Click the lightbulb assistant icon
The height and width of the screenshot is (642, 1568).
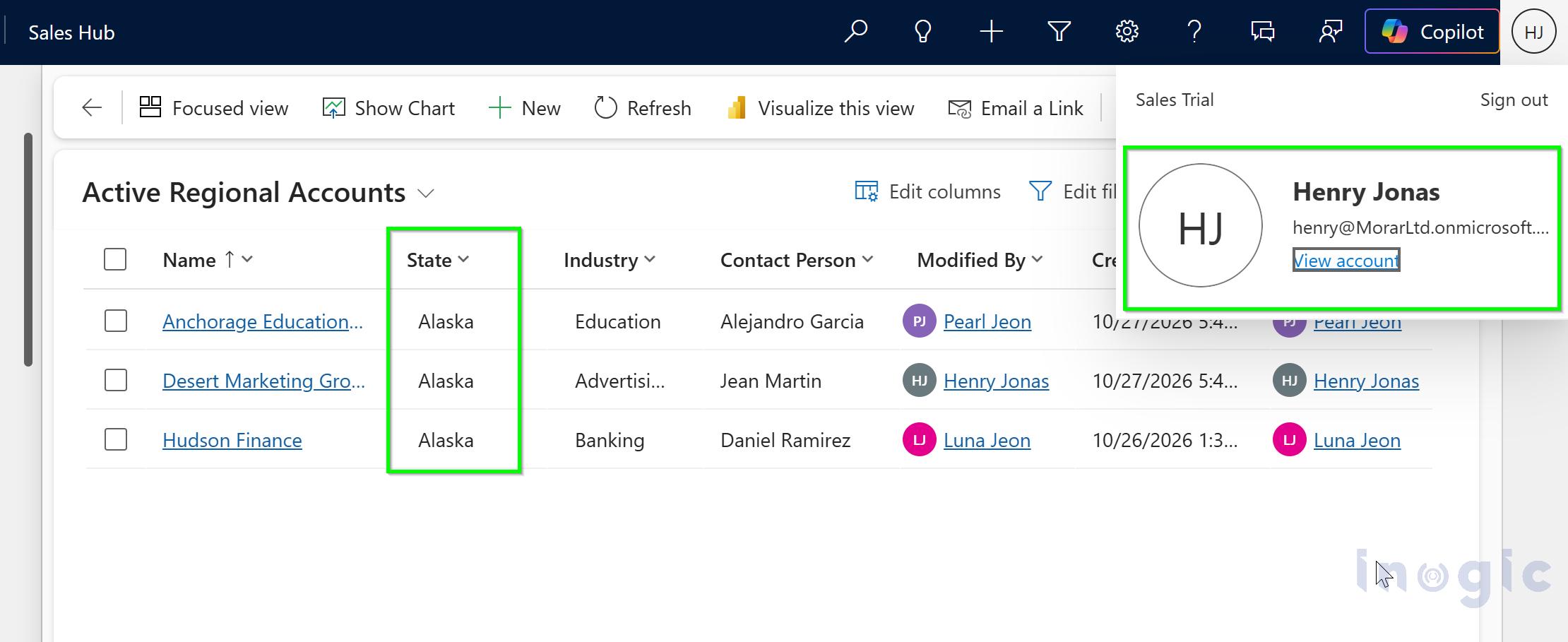[x=922, y=32]
